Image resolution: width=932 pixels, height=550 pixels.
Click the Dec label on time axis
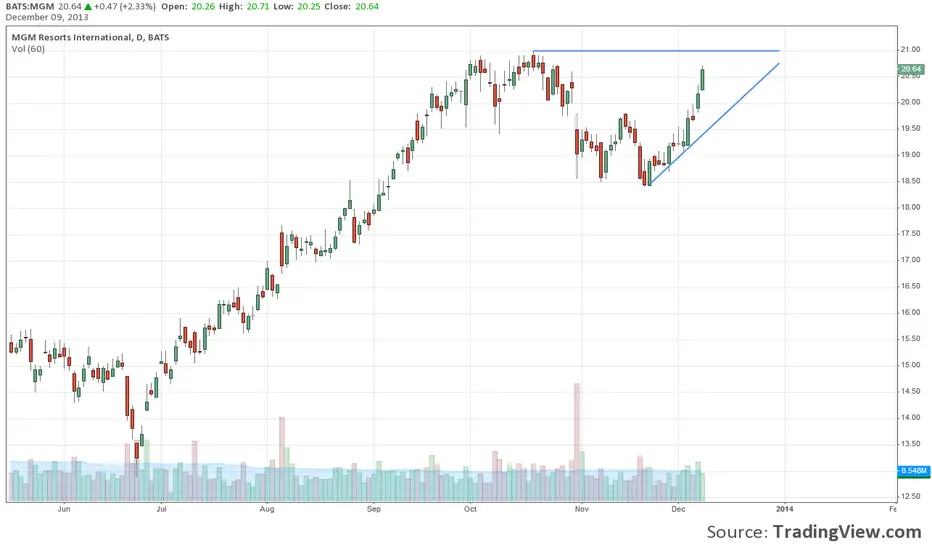(678, 509)
